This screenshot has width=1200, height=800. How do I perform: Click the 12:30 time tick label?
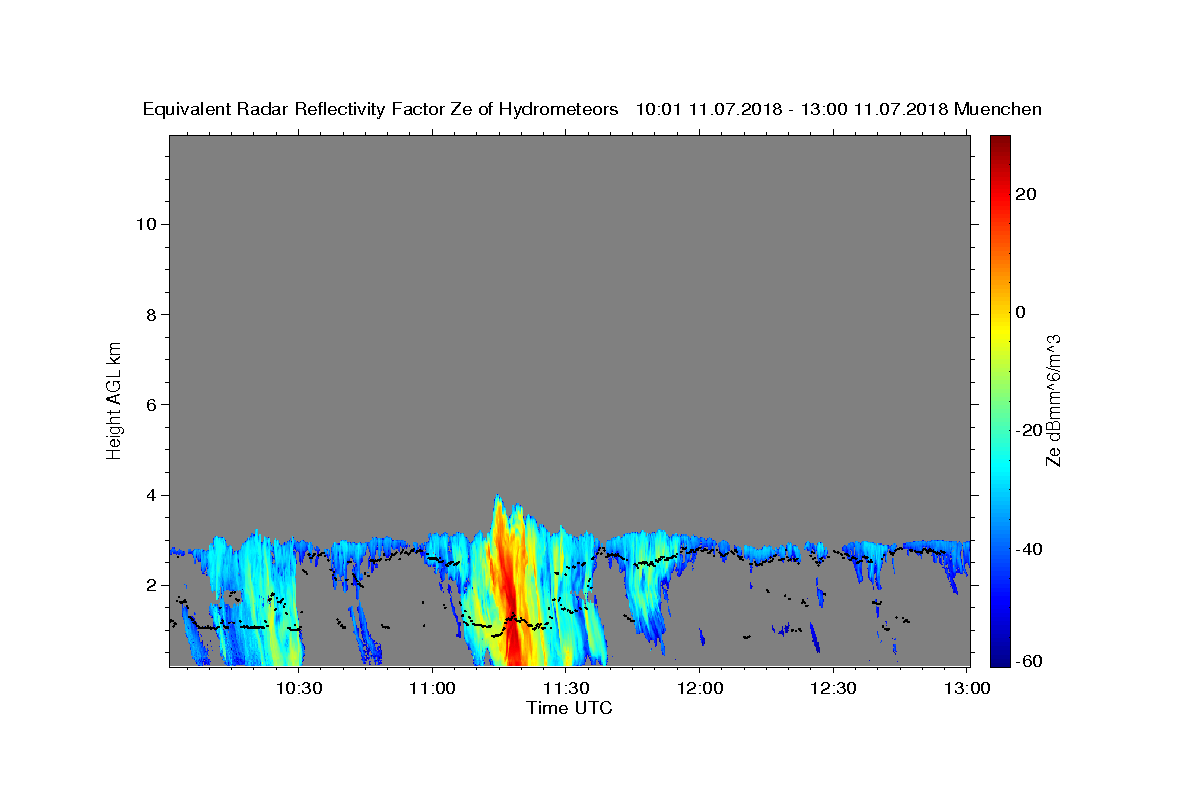tap(832, 688)
